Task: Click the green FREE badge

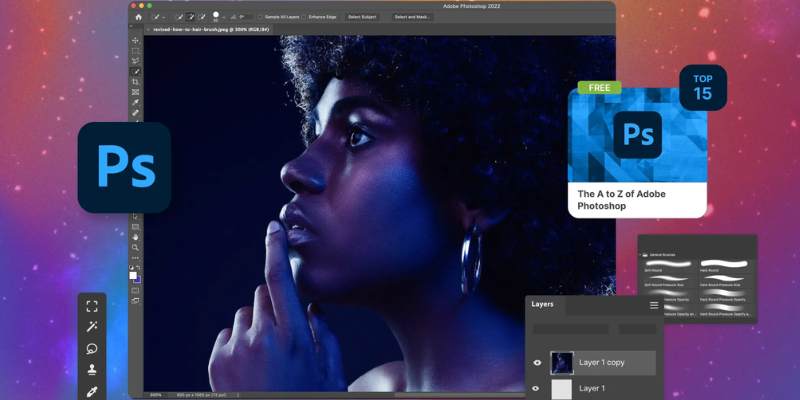Action: point(599,88)
